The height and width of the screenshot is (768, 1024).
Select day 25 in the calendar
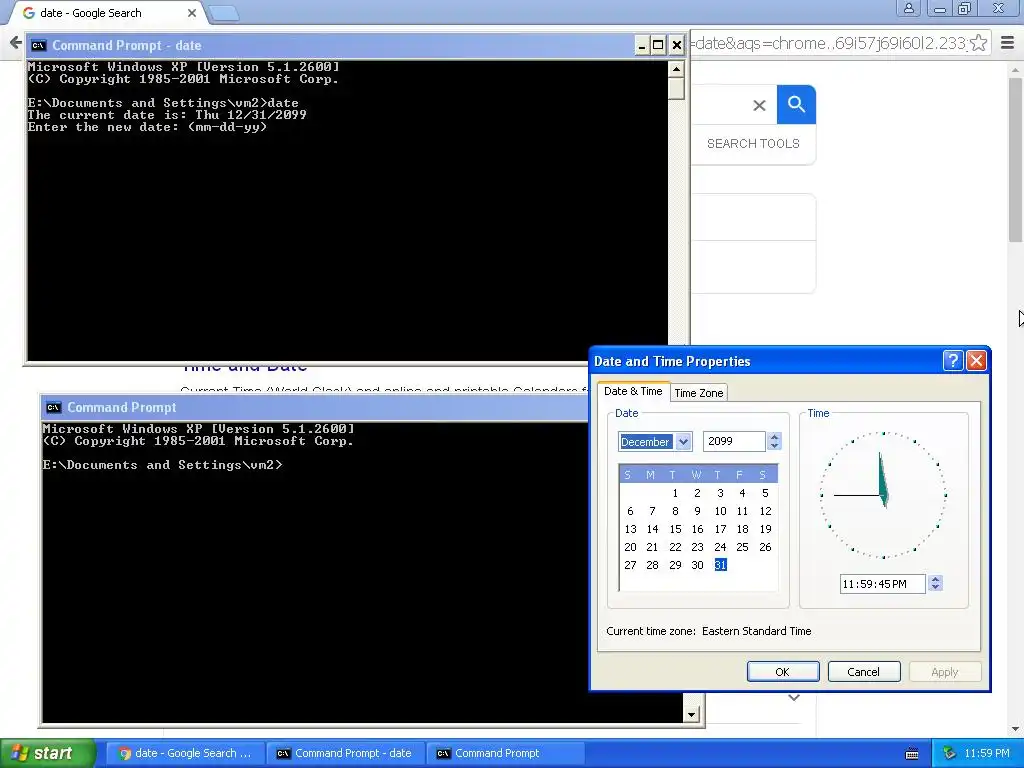(x=742, y=547)
